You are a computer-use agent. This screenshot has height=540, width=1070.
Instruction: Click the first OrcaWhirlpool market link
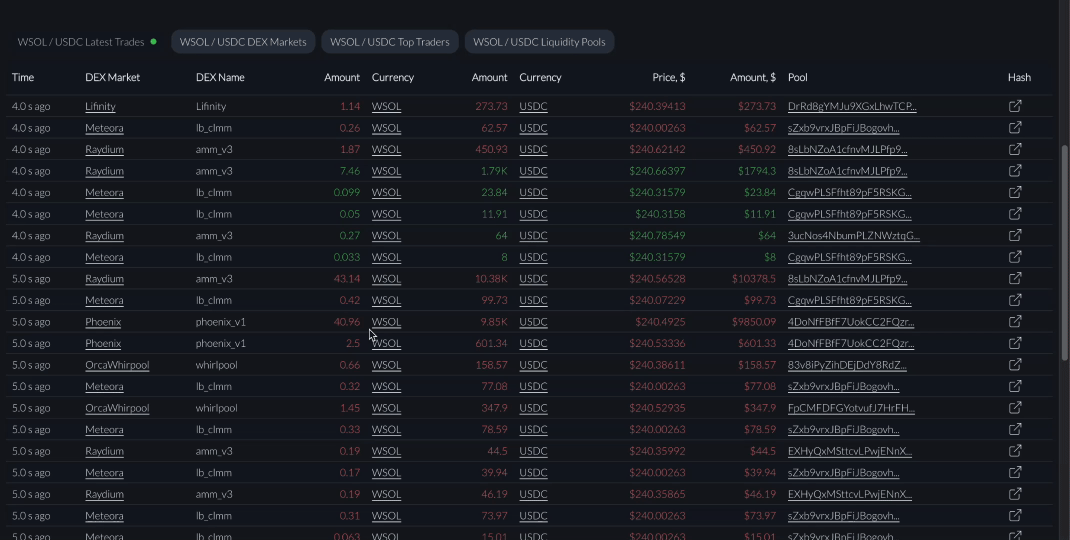pyautogui.click(x=117, y=365)
